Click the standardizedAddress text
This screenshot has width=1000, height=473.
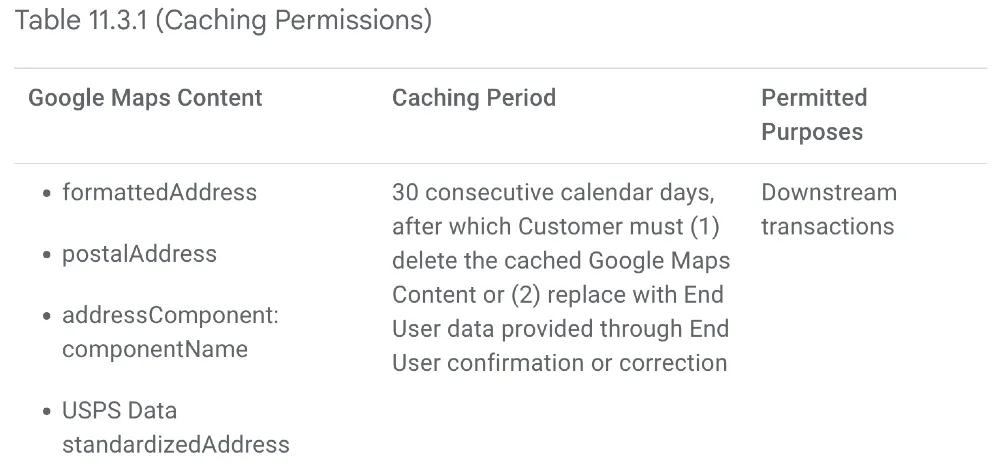tap(175, 445)
